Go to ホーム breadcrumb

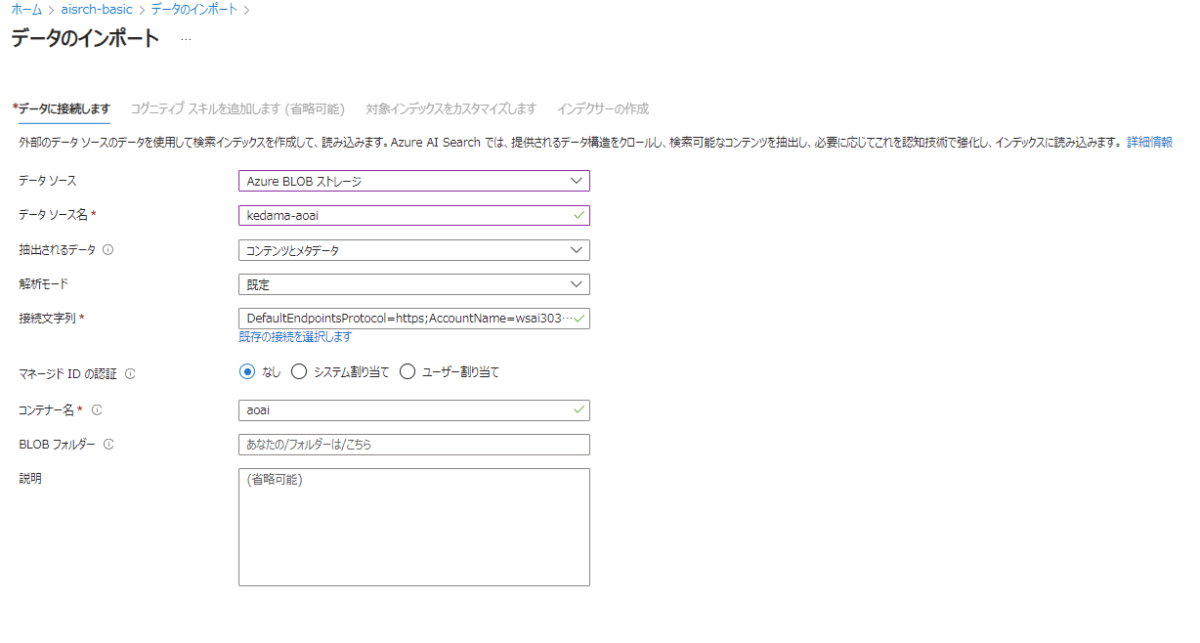pos(26,9)
